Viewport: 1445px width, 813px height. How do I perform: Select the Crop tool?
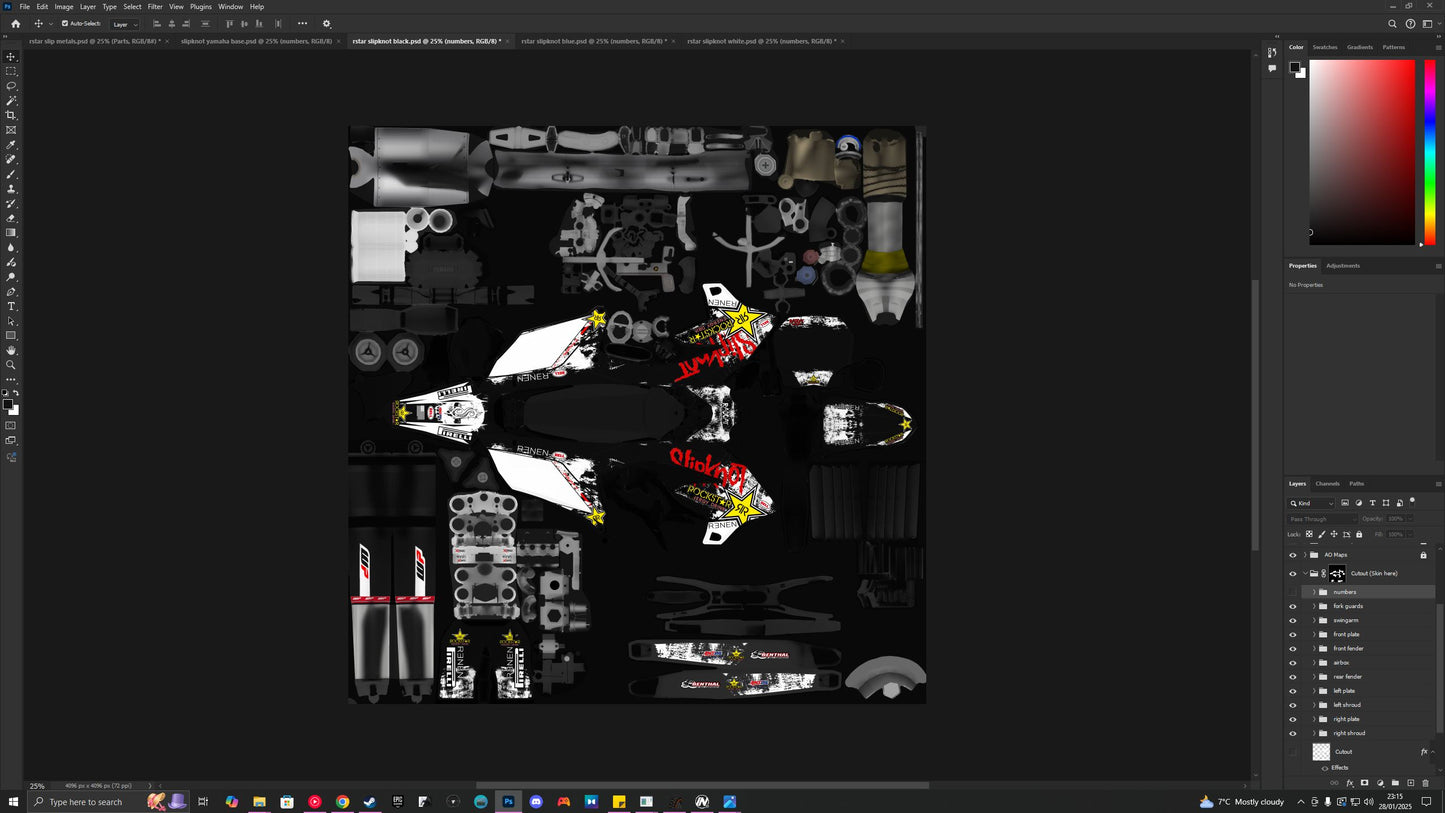pos(11,115)
